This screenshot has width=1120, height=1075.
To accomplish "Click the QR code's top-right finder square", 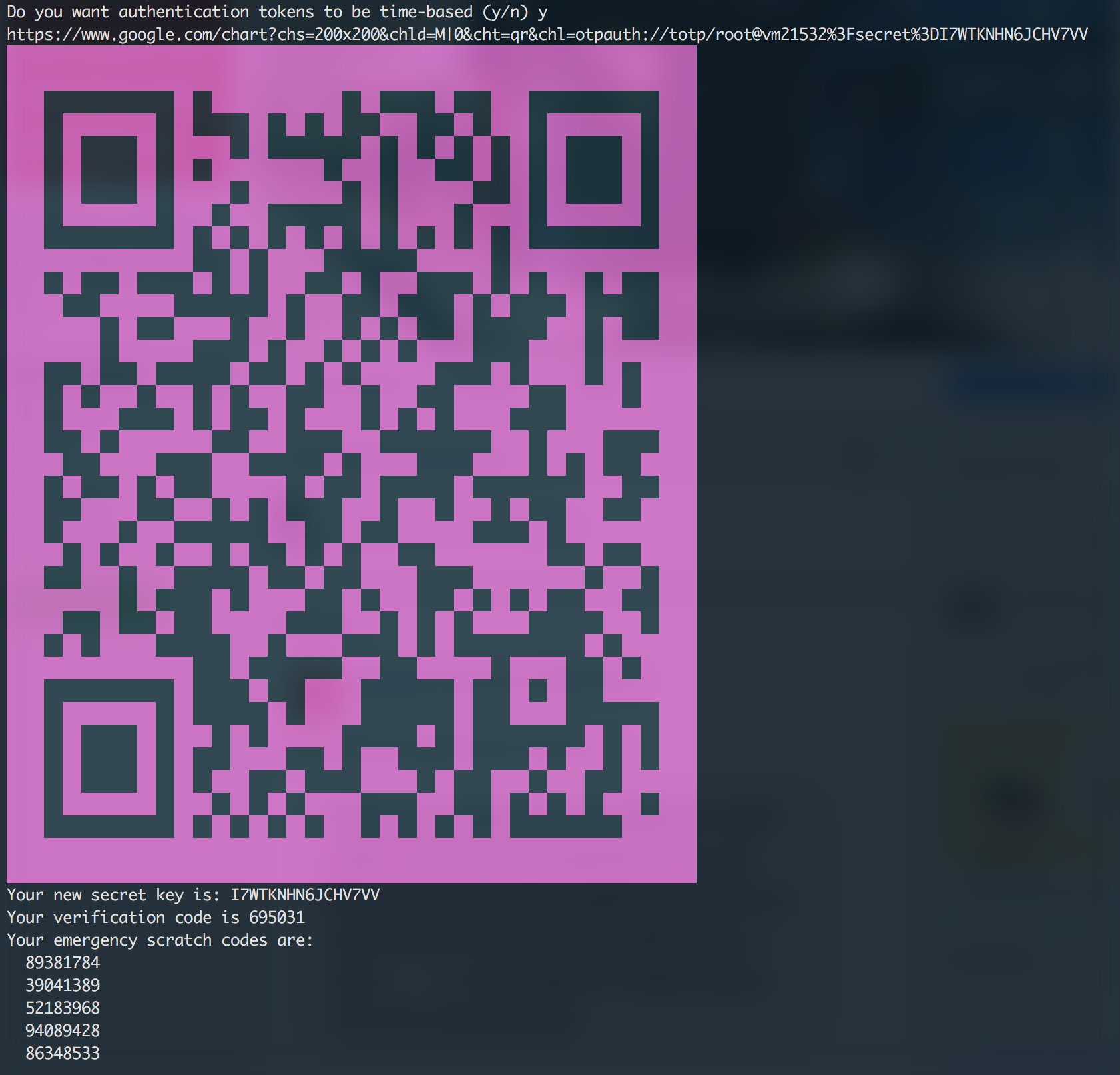I will coord(593,170).
